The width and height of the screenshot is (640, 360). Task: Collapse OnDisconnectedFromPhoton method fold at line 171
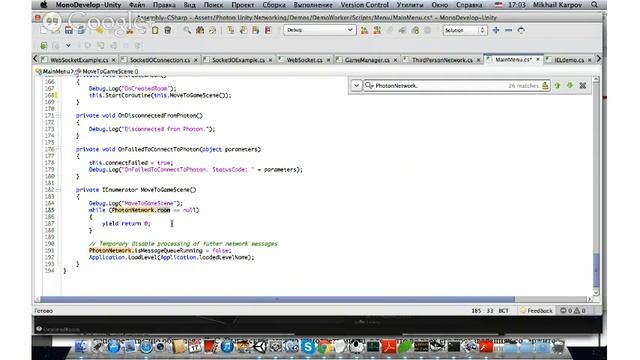(58, 116)
